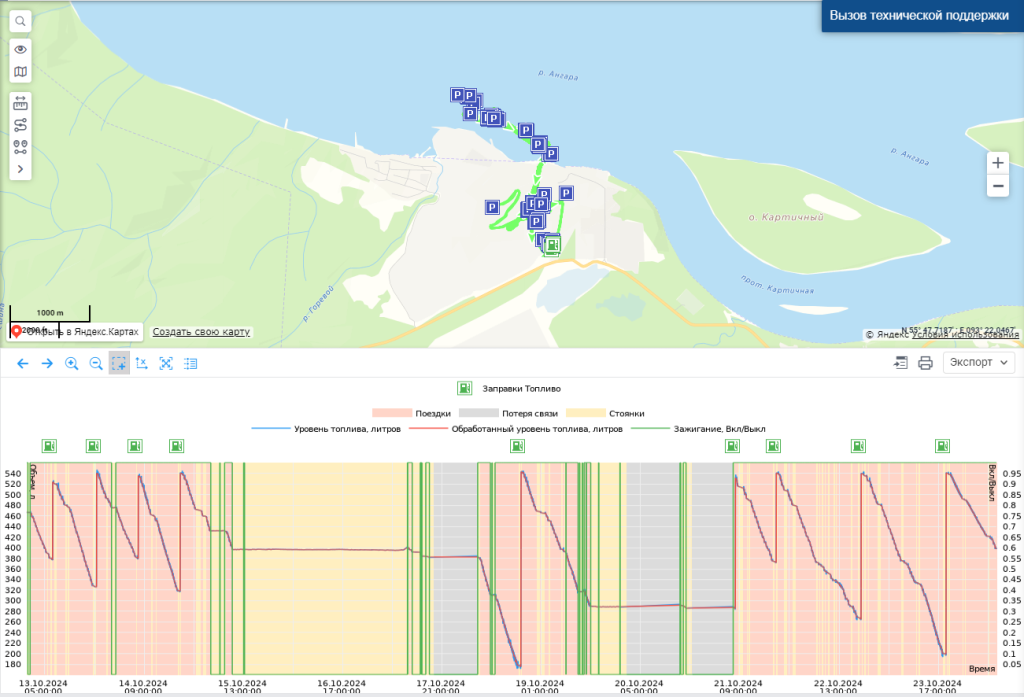Click Вызов технической поддержки button
This screenshot has height=697, width=1024.
921,16
